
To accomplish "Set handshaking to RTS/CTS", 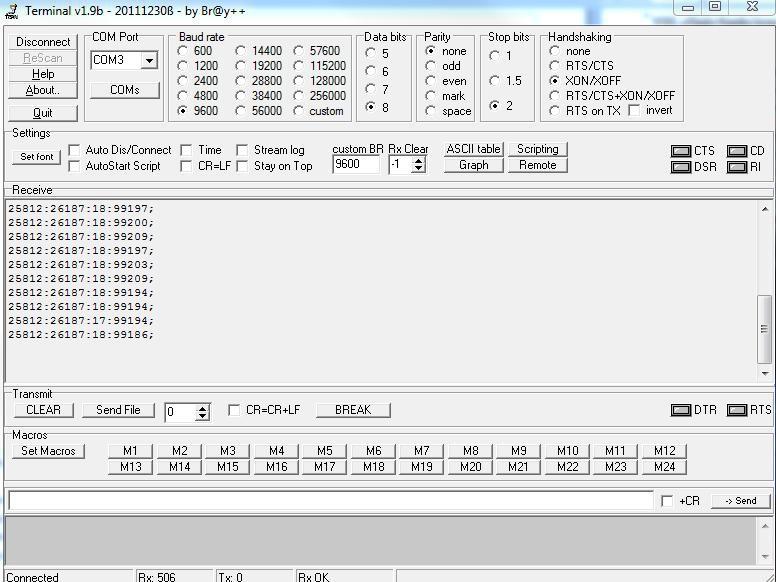I will click(554, 66).
